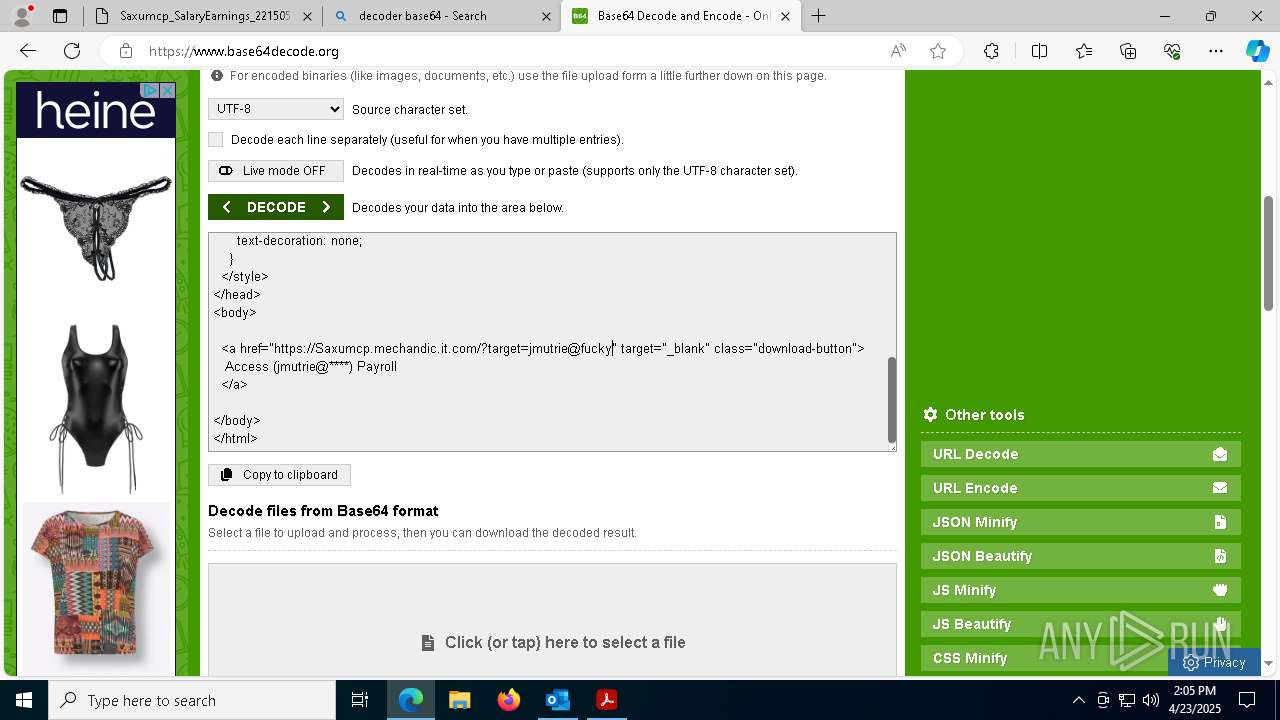The image size is (1280, 720).
Task: Open the JS Minify tool
Action: 1081,590
